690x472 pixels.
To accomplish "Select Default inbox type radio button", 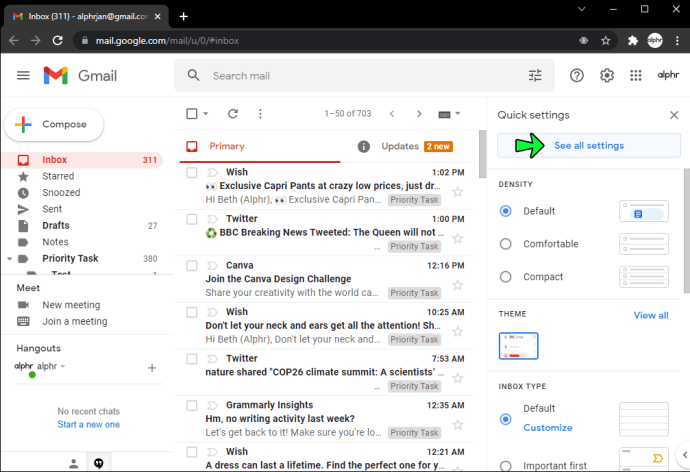I will 506,419.
